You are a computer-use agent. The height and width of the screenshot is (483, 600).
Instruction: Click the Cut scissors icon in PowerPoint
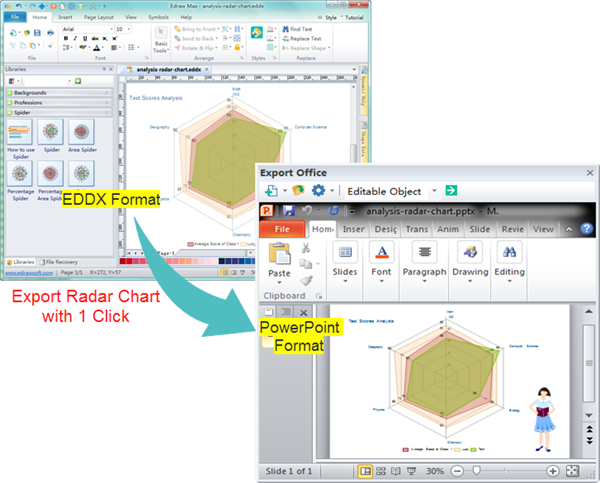[x=305, y=248]
